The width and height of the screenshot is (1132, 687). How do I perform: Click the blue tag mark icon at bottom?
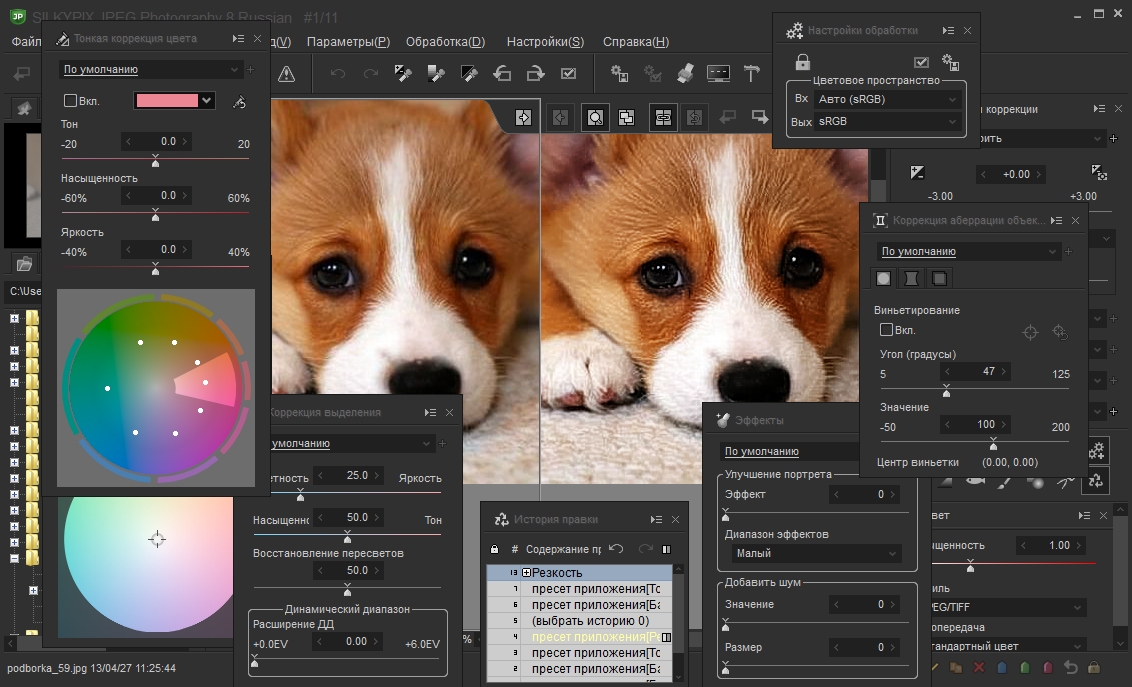pos(1001,668)
